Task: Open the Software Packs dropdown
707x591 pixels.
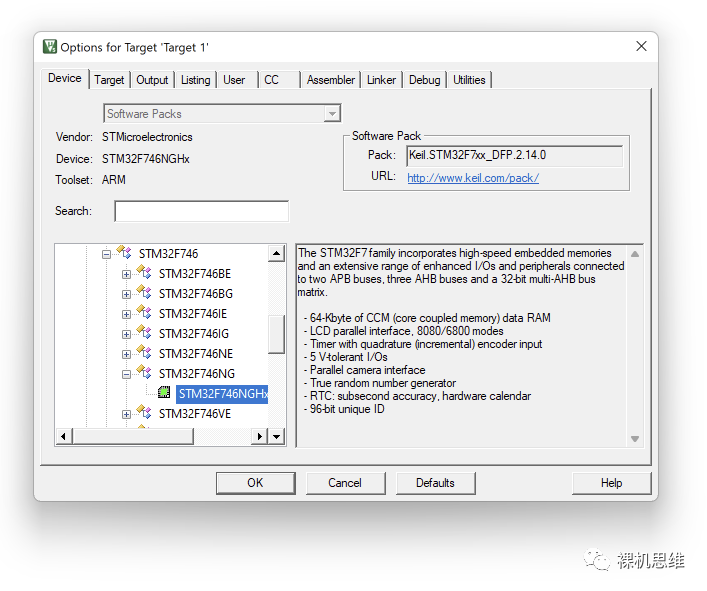Action: pyautogui.click(x=332, y=114)
